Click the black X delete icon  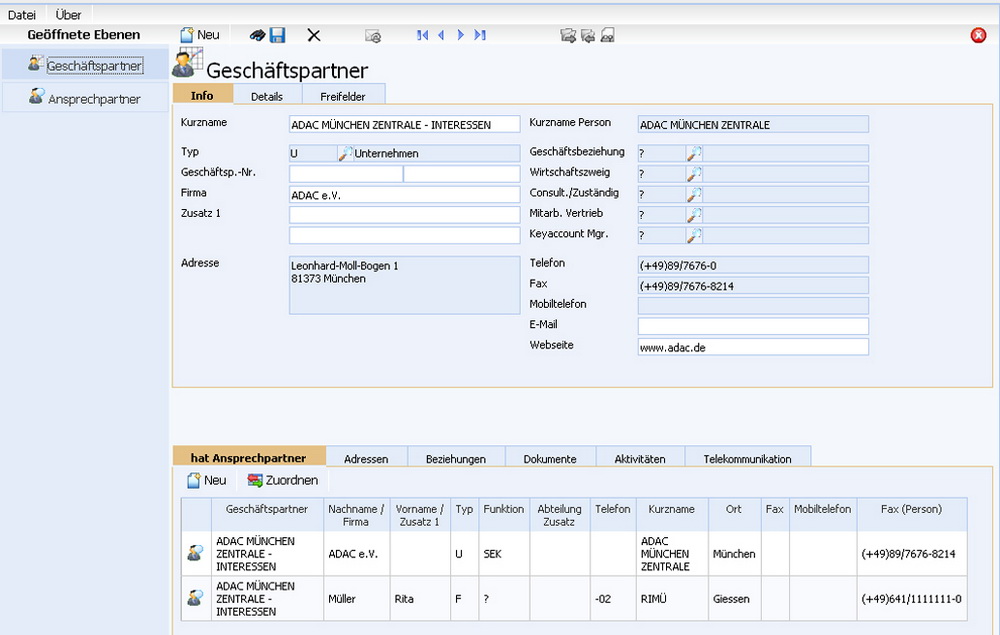[x=314, y=35]
